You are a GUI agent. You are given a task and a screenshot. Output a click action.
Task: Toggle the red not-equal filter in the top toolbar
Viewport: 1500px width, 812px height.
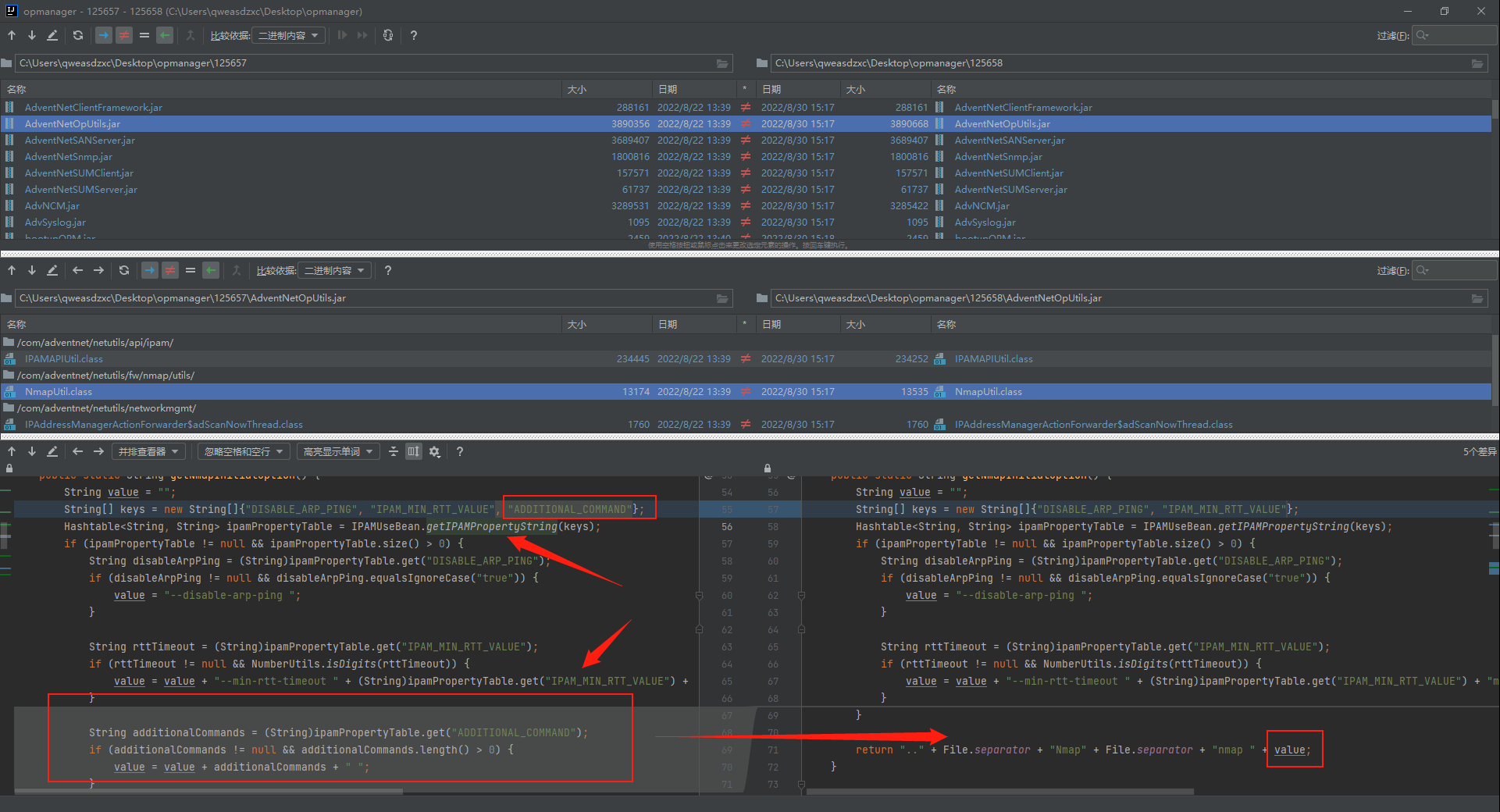pos(124,35)
